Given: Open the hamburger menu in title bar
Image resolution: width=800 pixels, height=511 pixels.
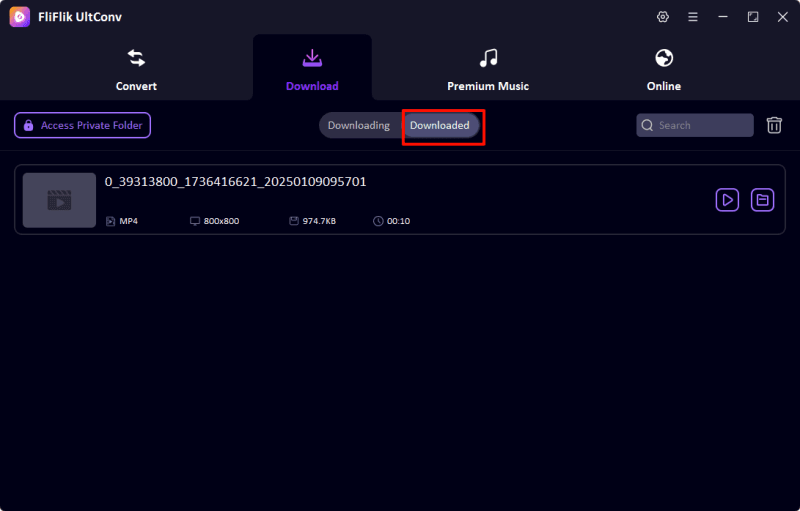Looking at the screenshot, I should pyautogui.click(x=692, y=17).
